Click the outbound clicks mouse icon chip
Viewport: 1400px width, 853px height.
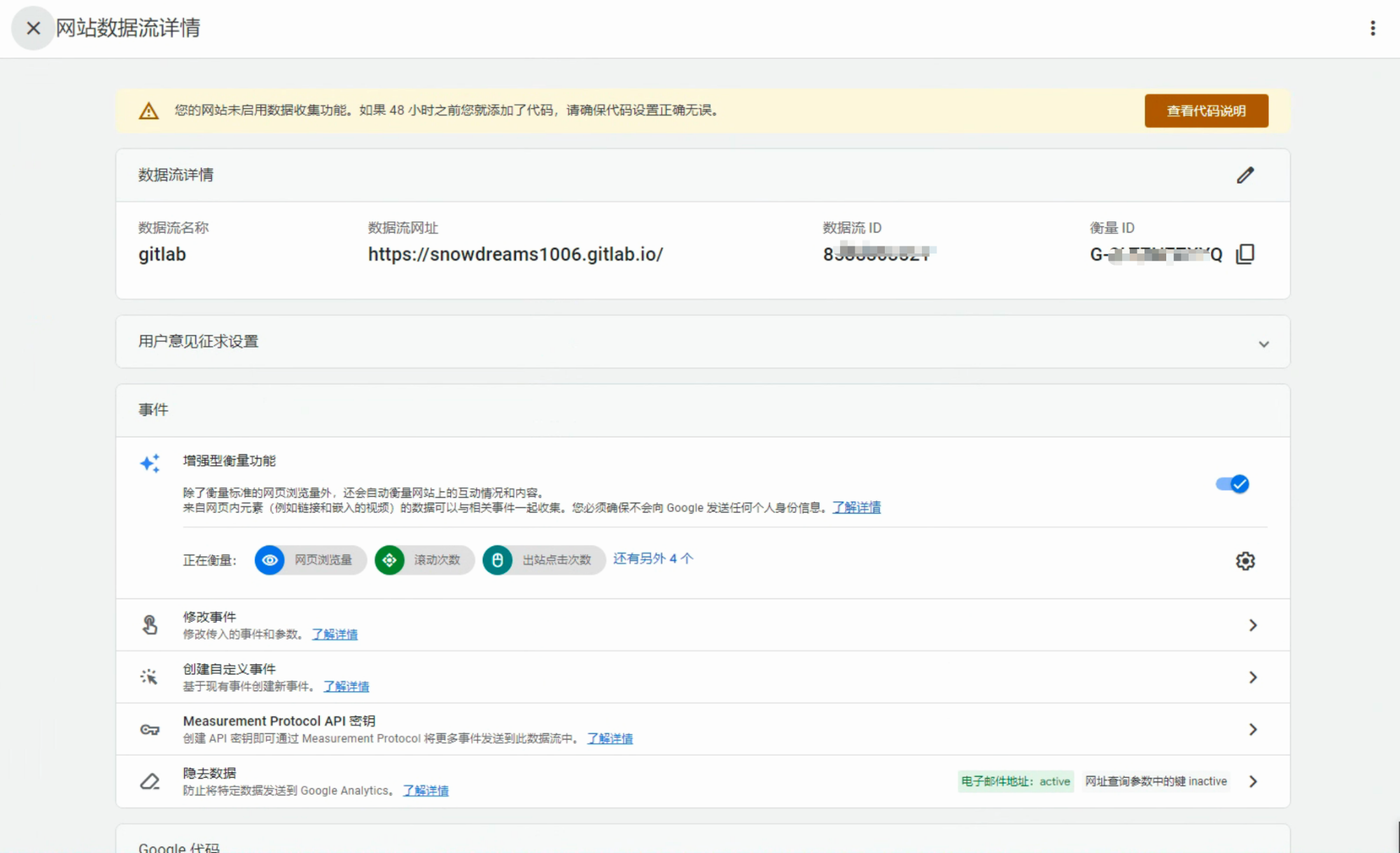[498, 560]
